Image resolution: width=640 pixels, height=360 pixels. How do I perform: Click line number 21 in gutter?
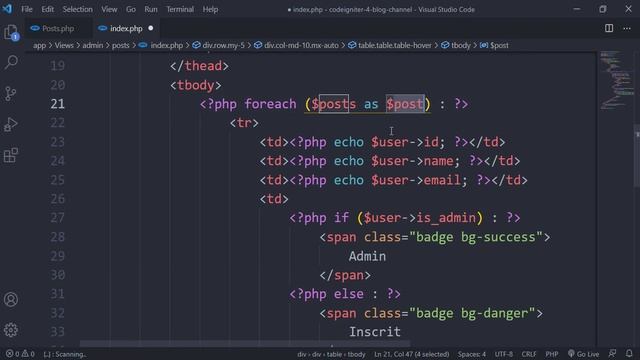pos(58,104)
